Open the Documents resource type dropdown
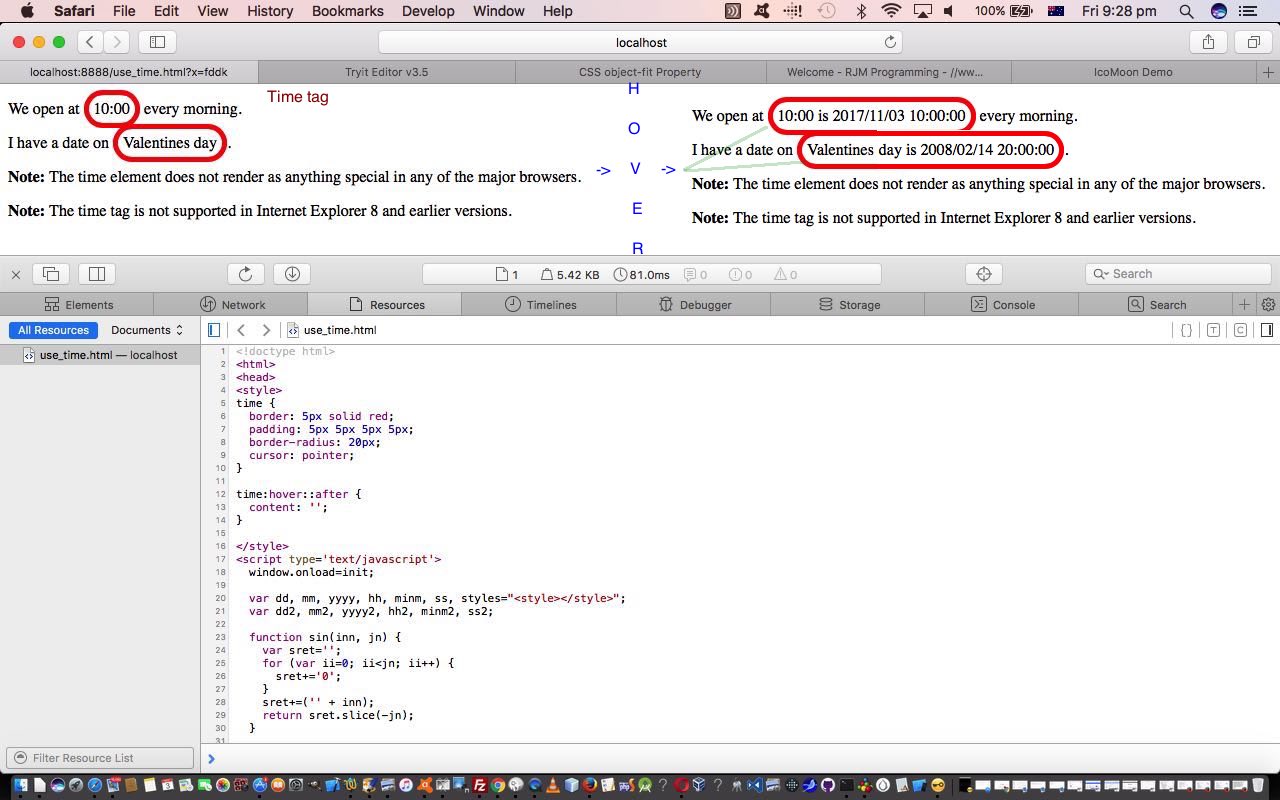The height and width of the screenshot is (800, 1280). (147, 330)
